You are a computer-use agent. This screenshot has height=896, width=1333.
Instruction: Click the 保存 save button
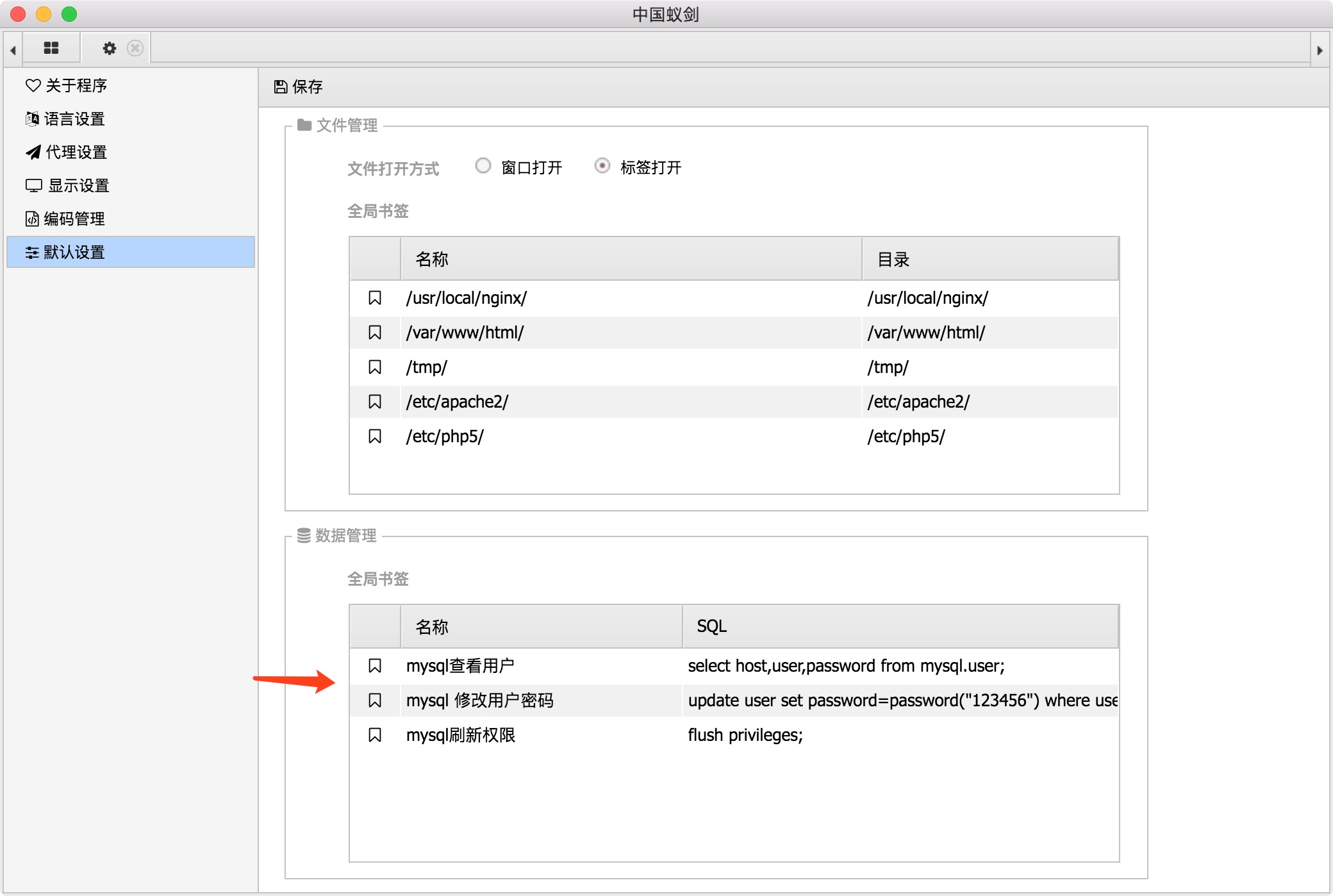(299, 87)
